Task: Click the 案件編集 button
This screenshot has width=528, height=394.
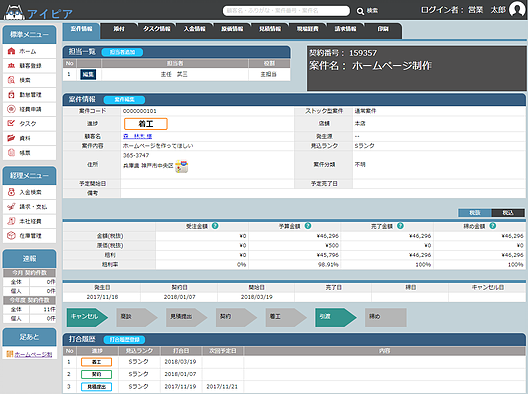Action: point(124,100)
